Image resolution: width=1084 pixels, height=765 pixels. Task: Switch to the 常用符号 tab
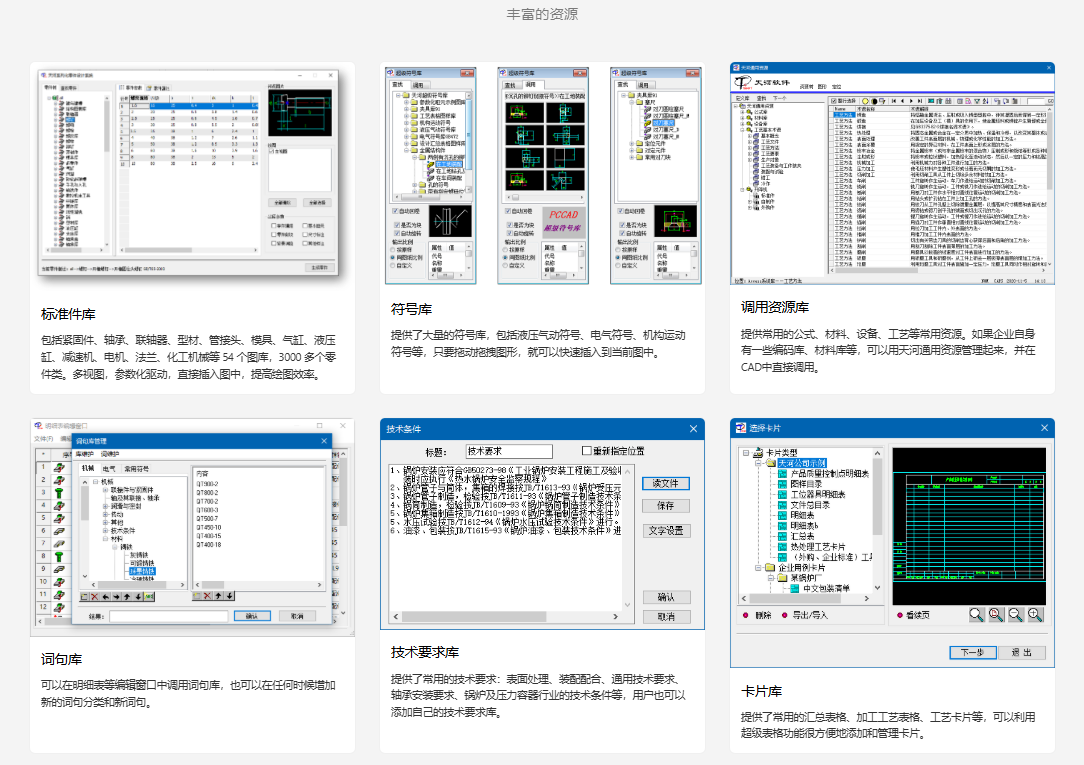tap(136, 469)
